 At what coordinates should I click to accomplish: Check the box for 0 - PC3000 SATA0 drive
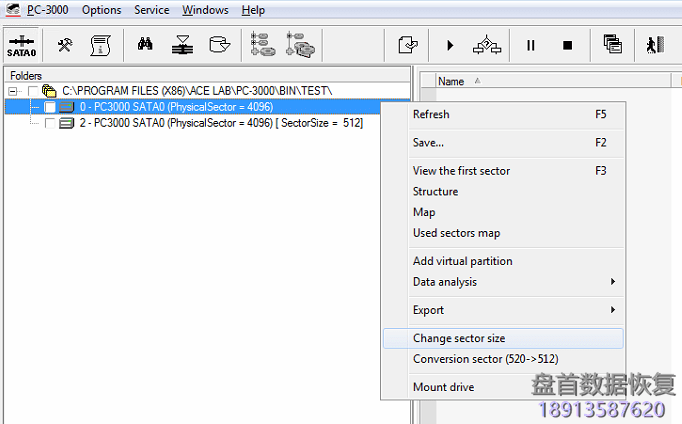pos(50,107)
